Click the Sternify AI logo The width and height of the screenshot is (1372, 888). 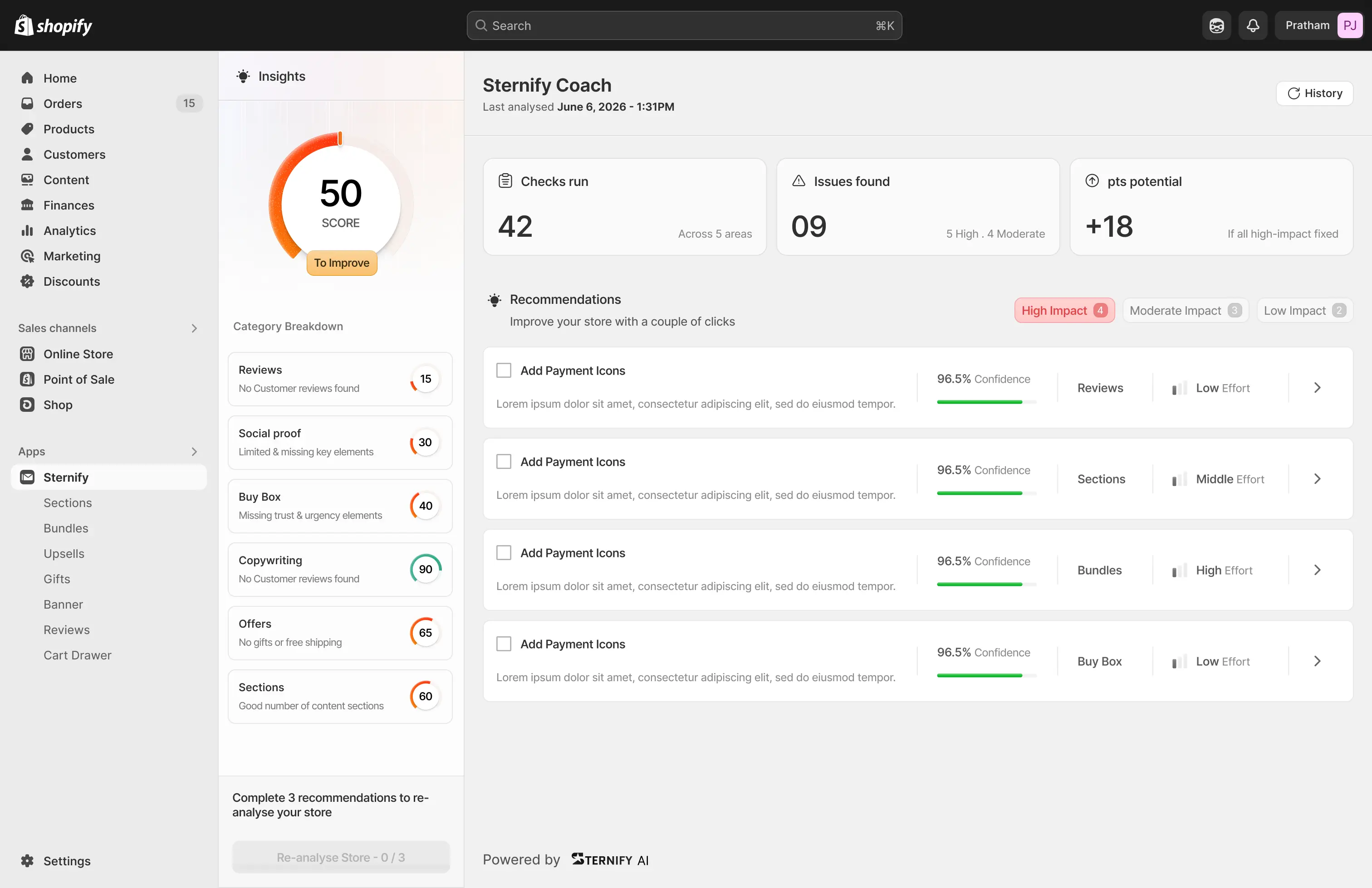(610, 859)
